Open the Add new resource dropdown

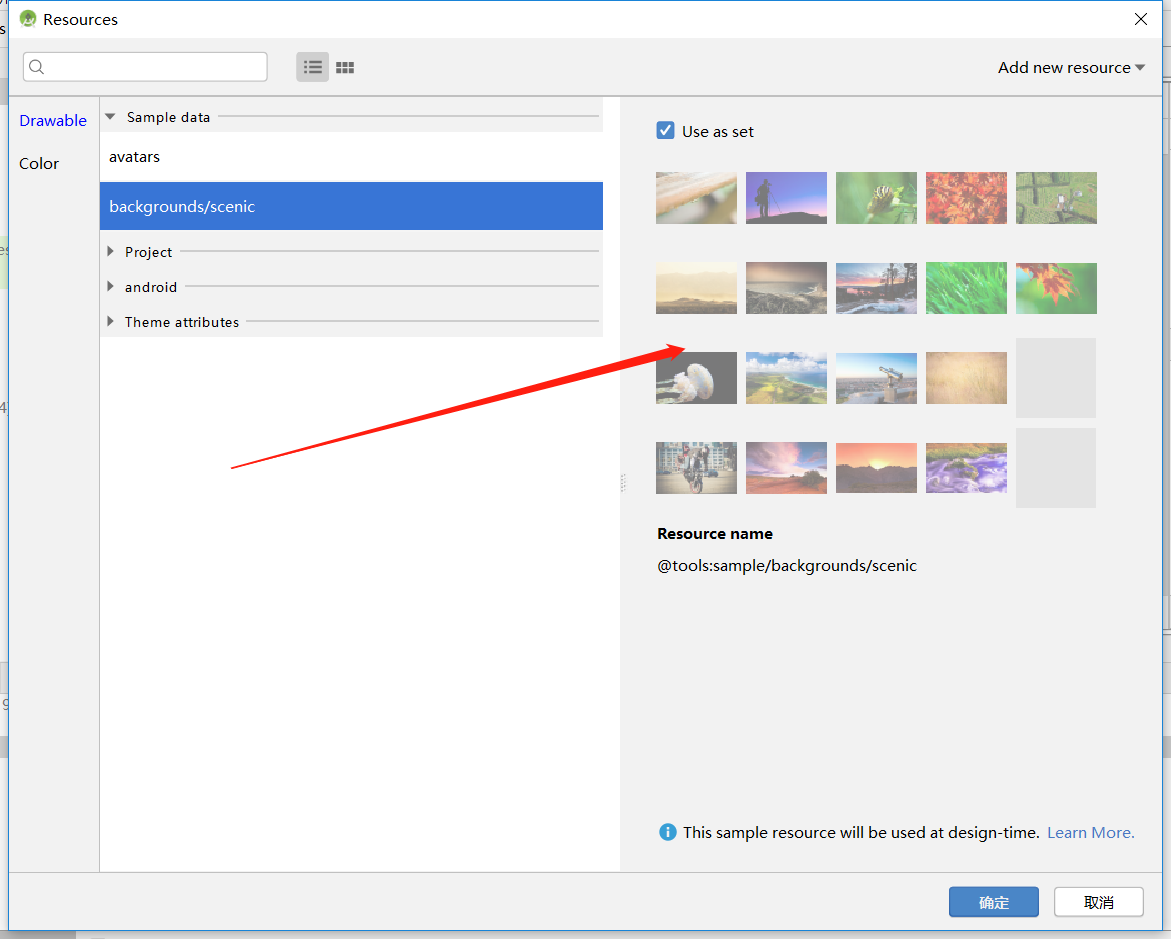point(1071,67)
